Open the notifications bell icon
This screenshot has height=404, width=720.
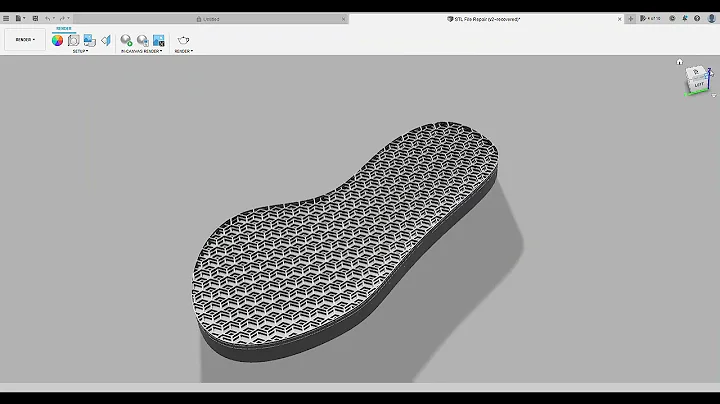685,18
